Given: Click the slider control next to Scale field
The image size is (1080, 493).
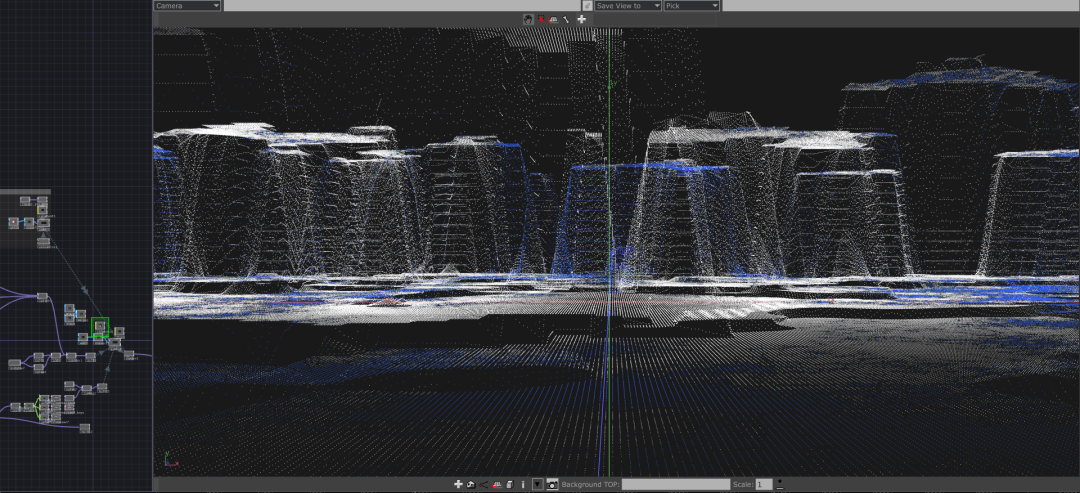Looking at the screenshot, I should [x=780, y=485].
